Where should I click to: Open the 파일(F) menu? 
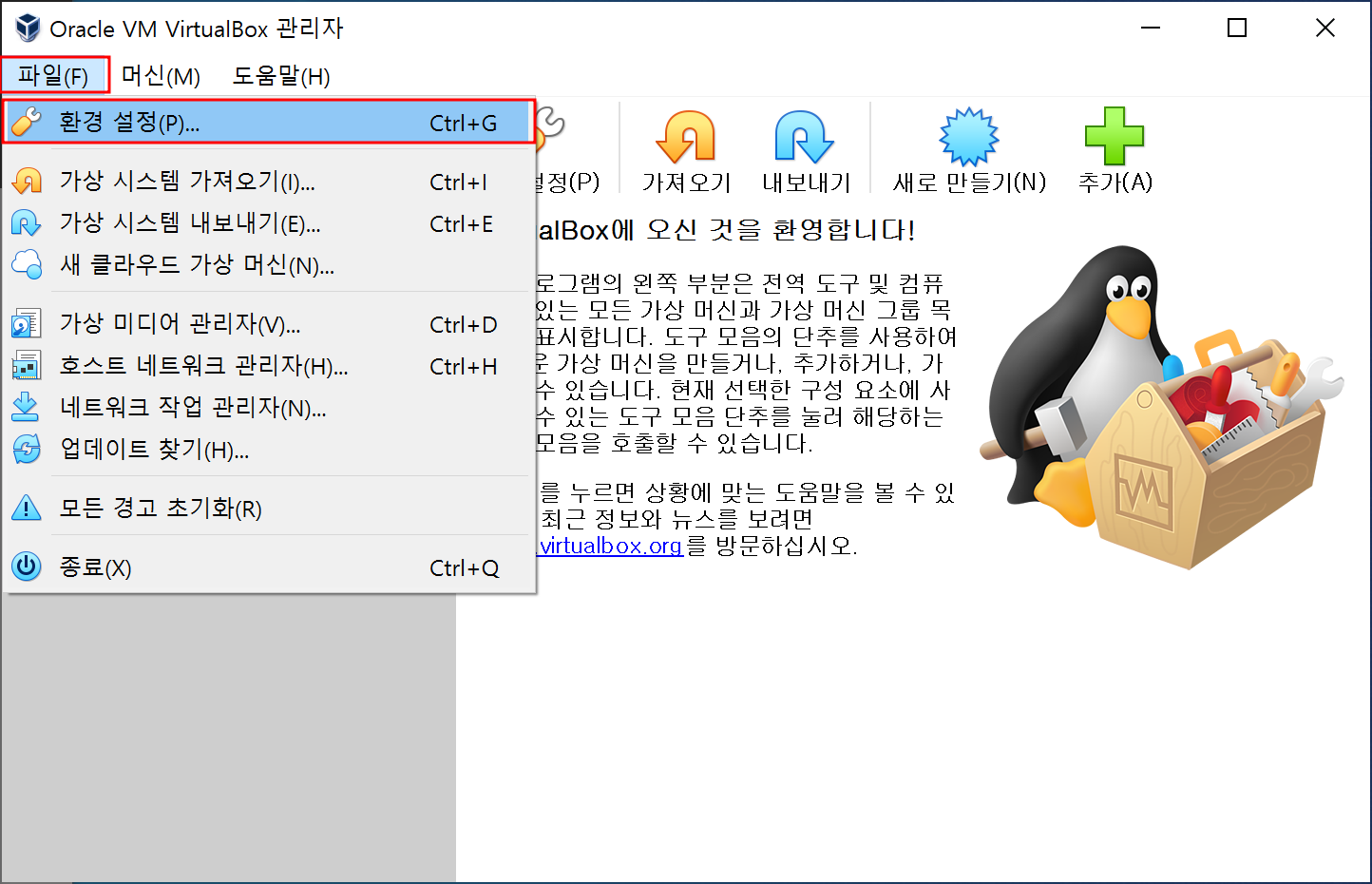54,75
